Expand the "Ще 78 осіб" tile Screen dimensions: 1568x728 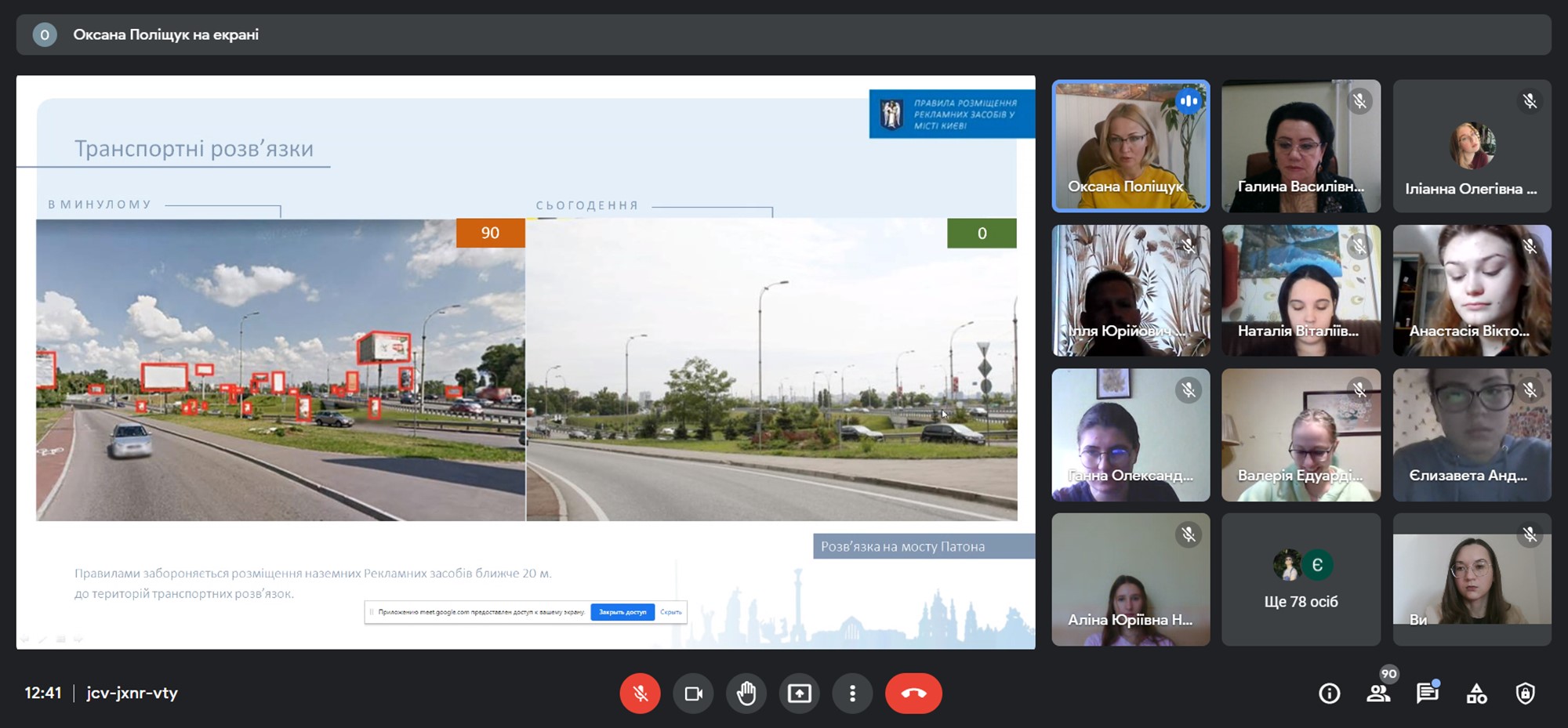(x=1301, y=580)
